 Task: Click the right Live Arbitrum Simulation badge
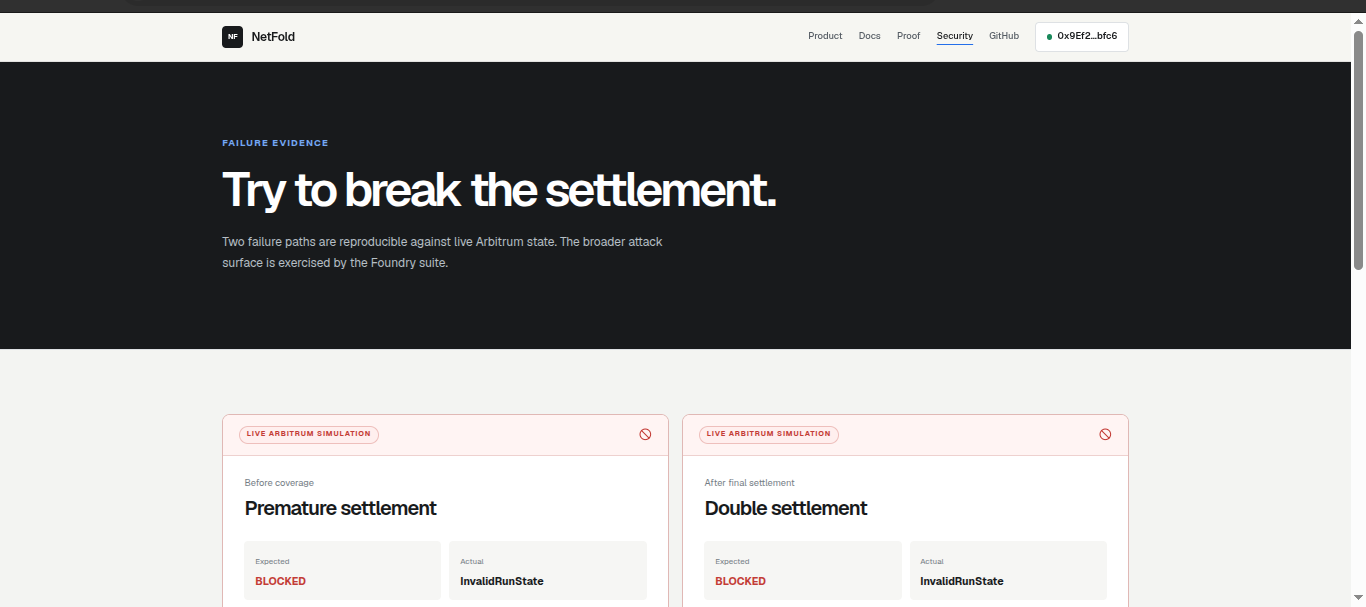click(769, 434)
